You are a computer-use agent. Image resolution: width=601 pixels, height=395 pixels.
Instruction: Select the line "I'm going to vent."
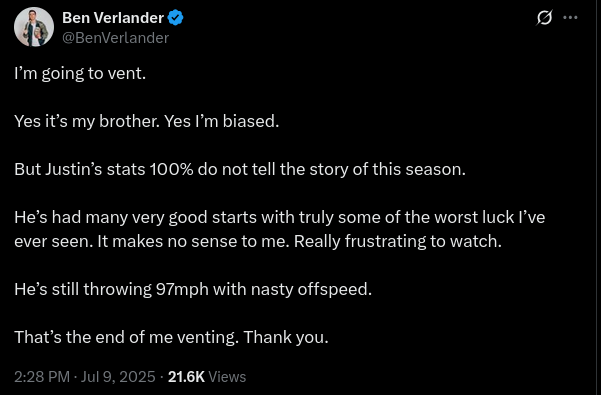click(80, 73)
